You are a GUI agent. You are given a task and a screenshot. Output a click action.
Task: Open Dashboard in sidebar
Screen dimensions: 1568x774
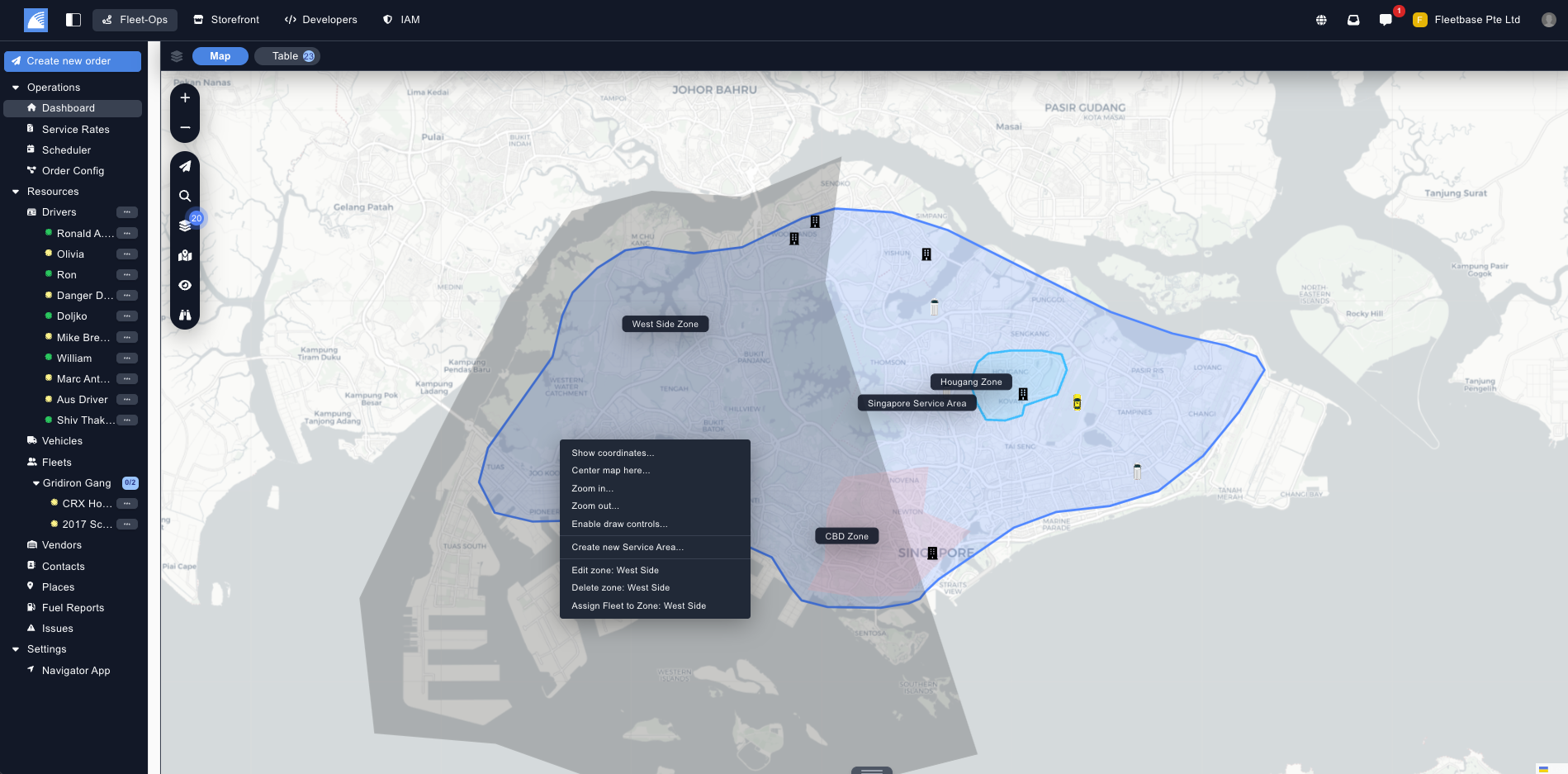(73, 108)
